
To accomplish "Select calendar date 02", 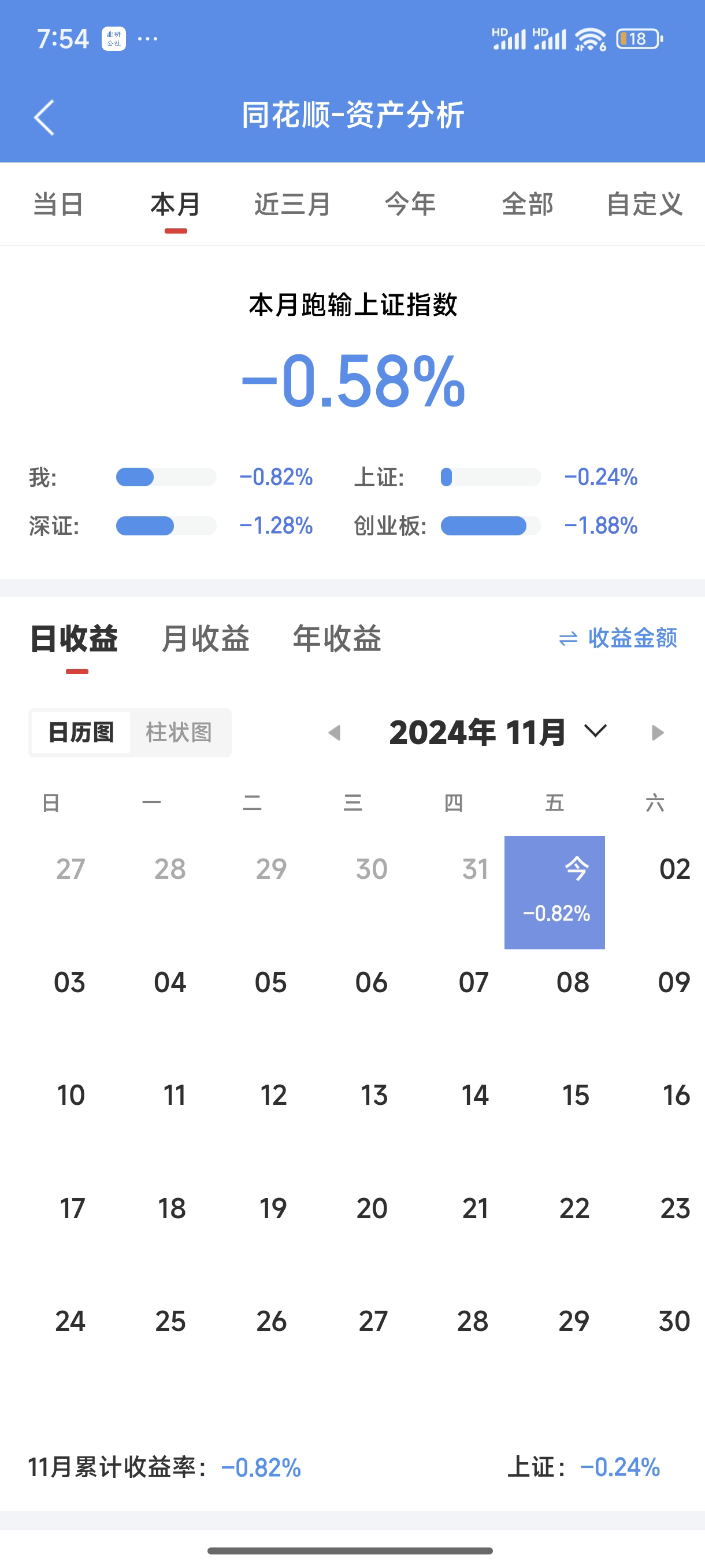I will tap(674, 869).
